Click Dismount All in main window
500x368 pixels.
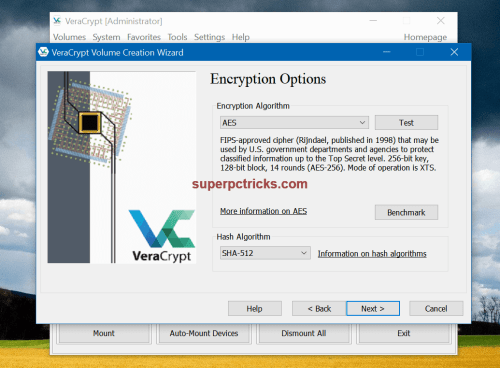[304, 333]
